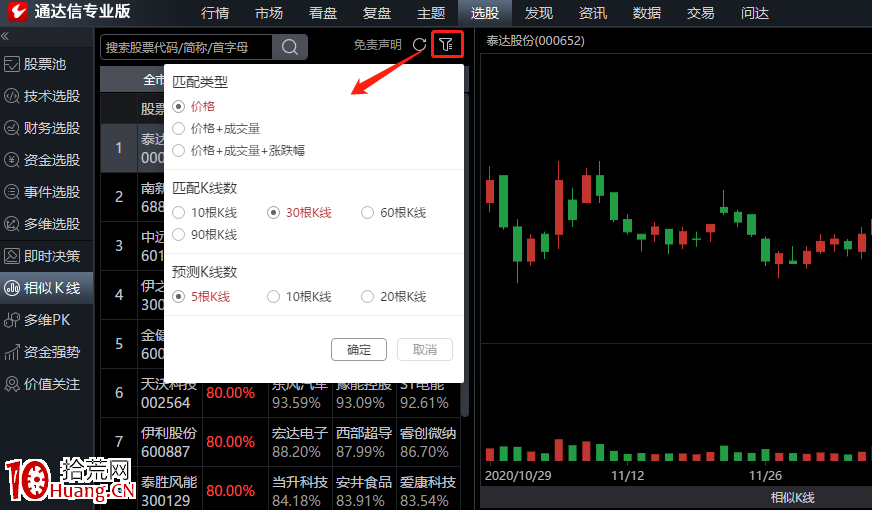Choose 10根K线 under 预测K线数

pos(299,296)
